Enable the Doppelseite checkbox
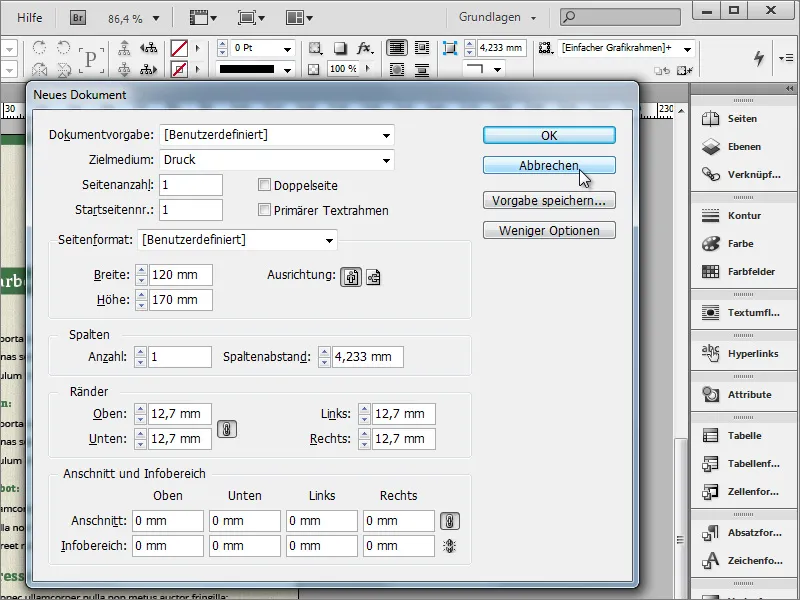800x600 pixels. 264,185
